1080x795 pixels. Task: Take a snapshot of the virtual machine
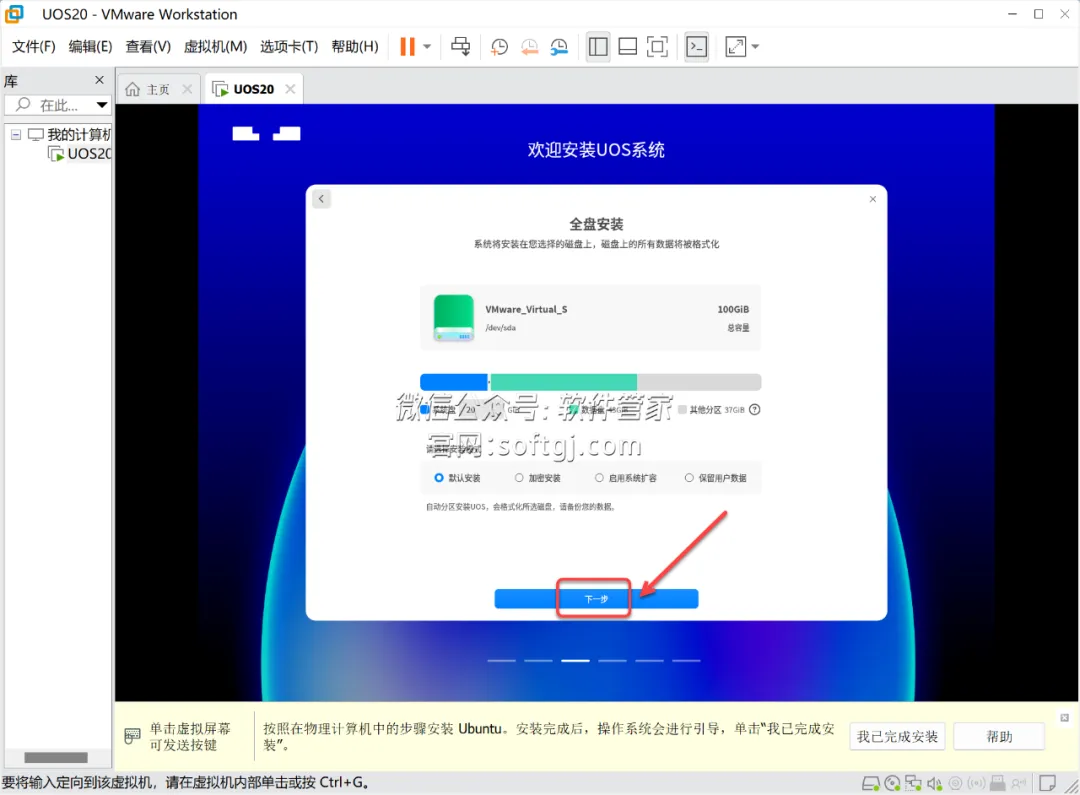point(499,47)
